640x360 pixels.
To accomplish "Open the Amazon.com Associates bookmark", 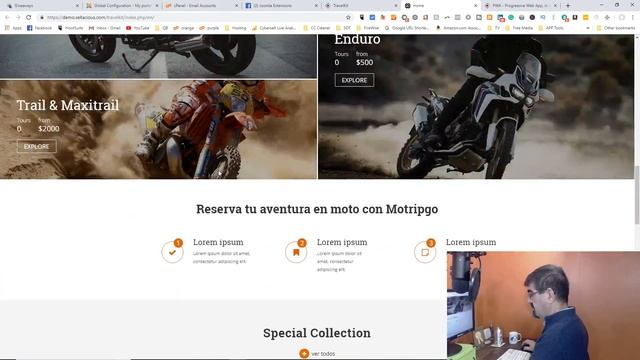I will click(458, 28).
